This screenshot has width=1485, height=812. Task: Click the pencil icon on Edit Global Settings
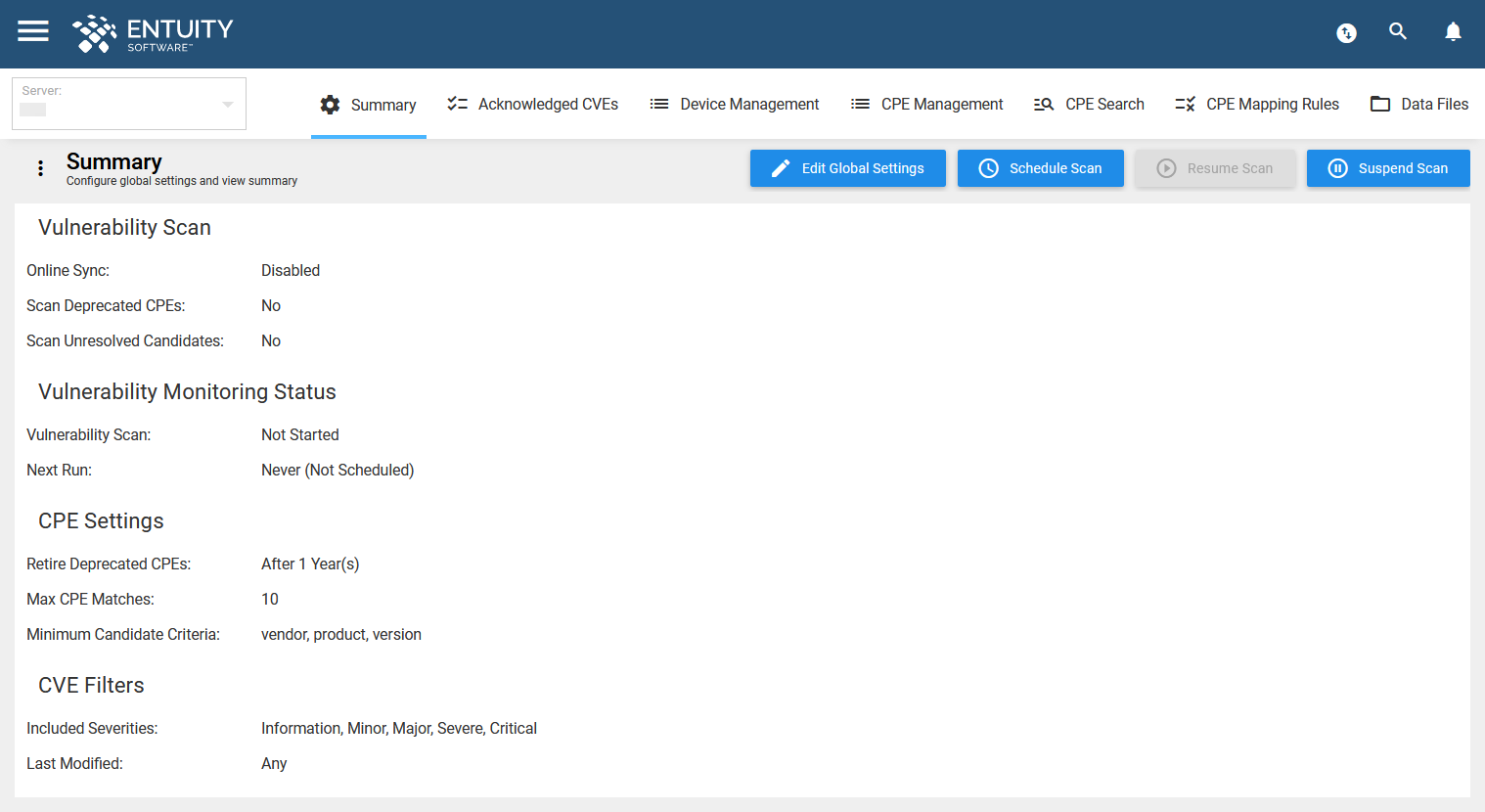pyautogui.click(x=780, y=167)
